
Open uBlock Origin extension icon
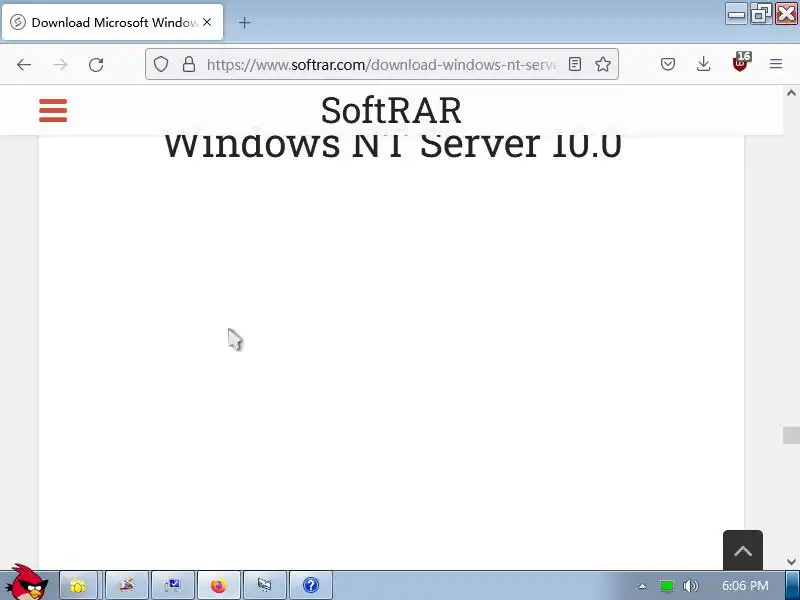pyautogui.click(x=740, y=63)
